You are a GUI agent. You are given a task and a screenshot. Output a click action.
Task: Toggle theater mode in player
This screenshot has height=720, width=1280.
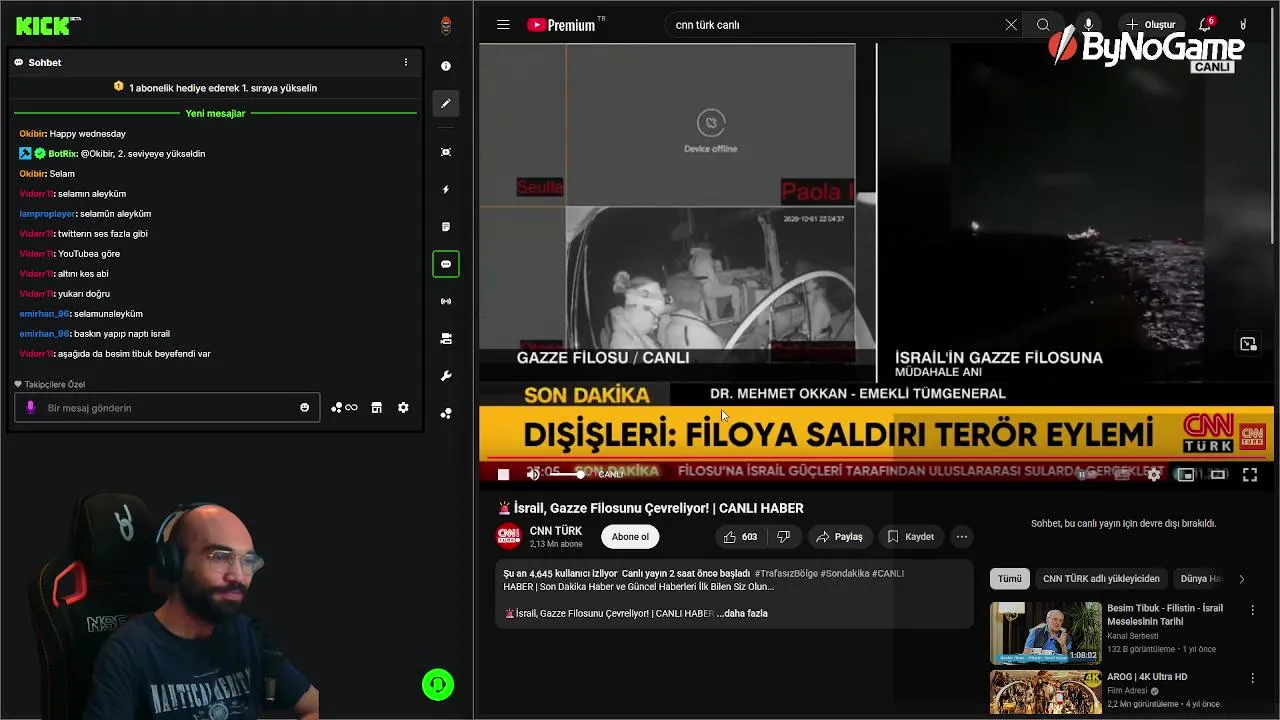pyautogui.click(x=1217, y=475)
